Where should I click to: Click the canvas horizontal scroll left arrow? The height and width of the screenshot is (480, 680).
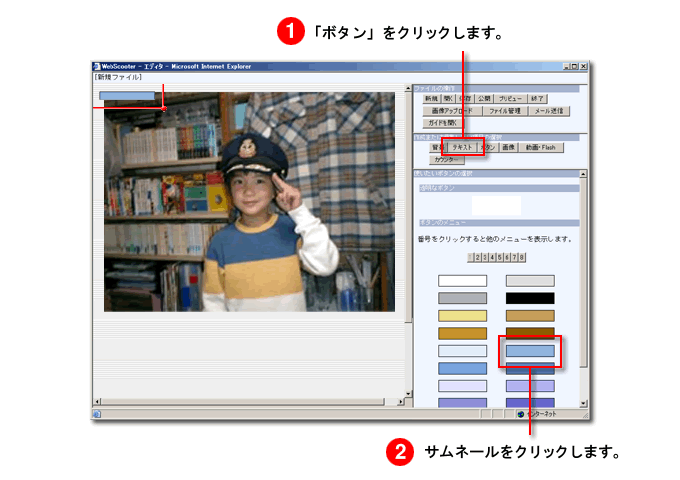pos(97,402)
